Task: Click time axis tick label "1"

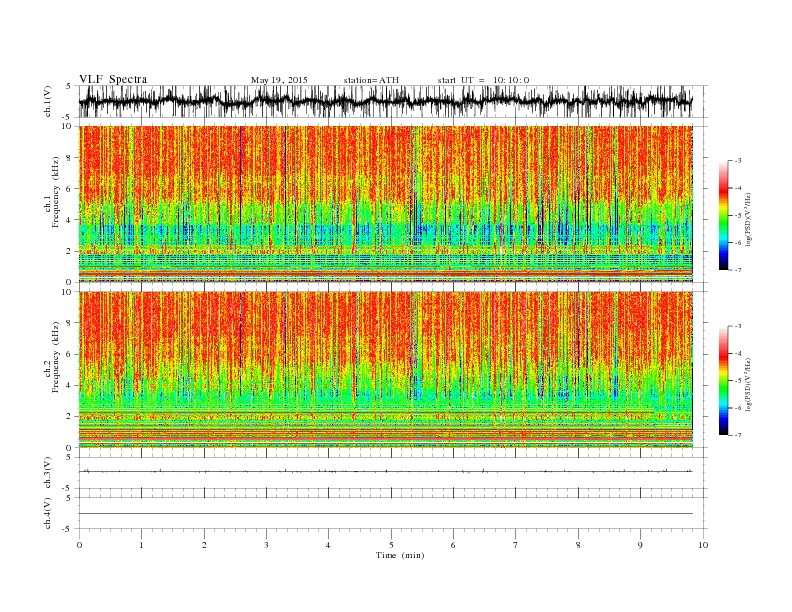Action: 141,545
